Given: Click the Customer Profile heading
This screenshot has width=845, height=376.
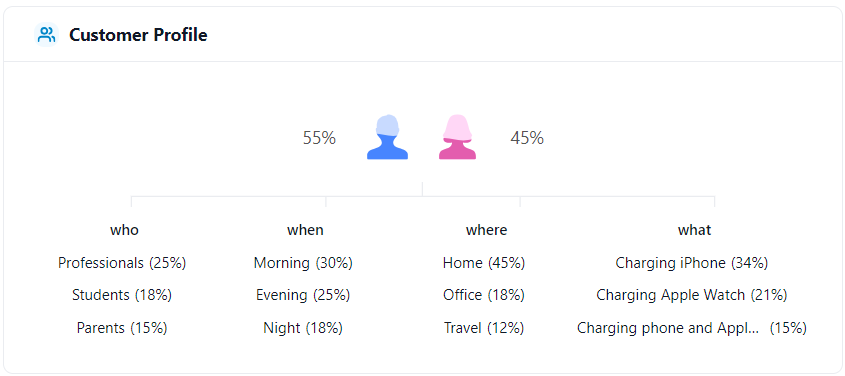Looking at the screenshot, I should click(138, 35).
